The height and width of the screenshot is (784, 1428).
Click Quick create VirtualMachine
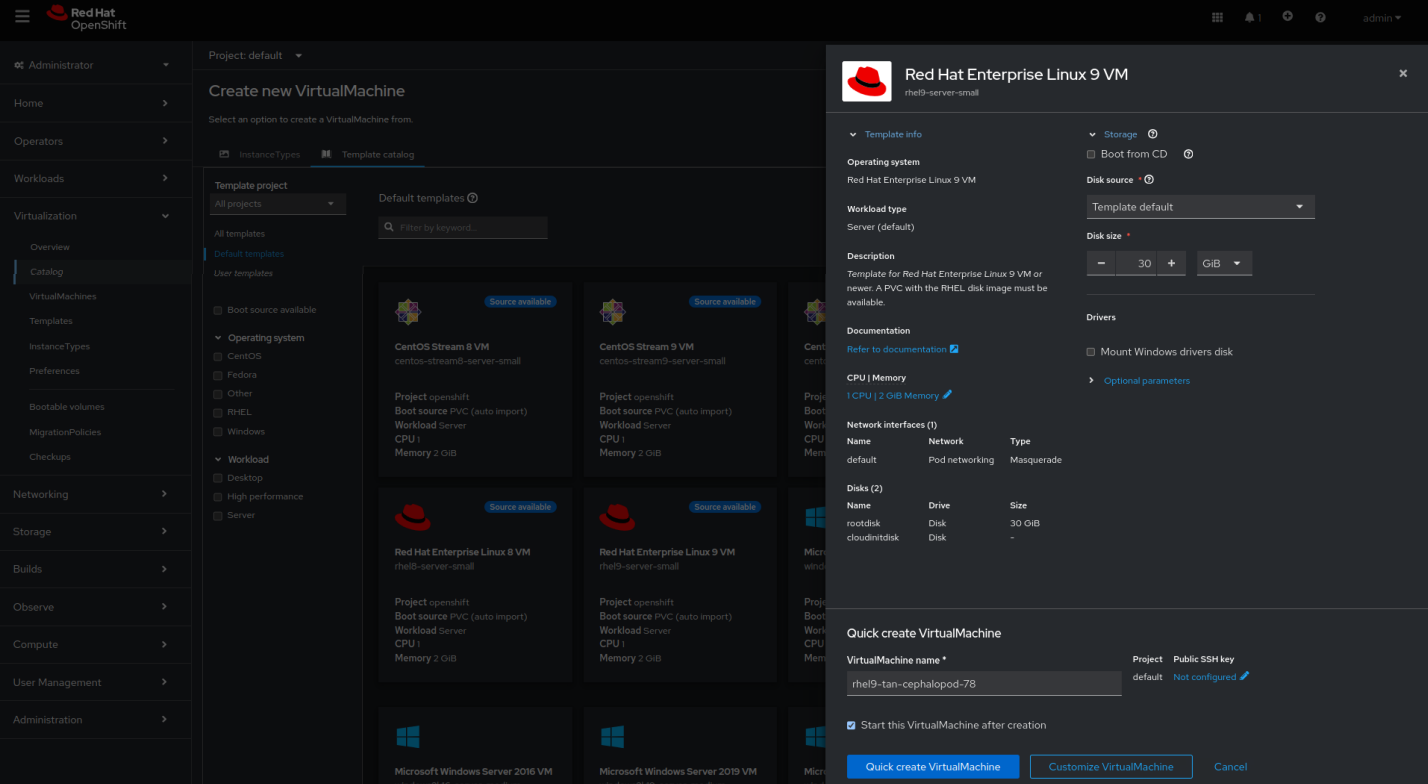coord(932,766)
